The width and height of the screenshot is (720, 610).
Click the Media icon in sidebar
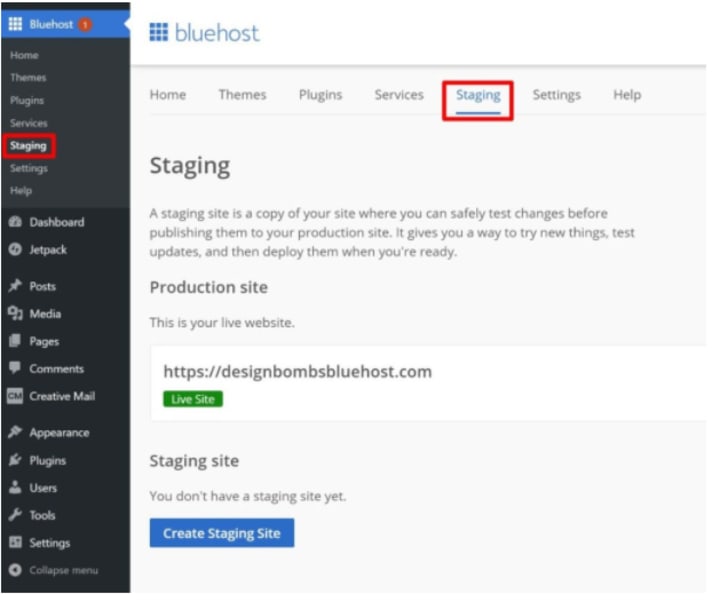click(15, 313)
